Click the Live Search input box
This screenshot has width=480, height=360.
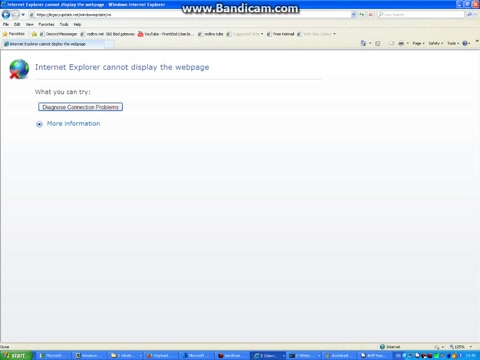421,15
